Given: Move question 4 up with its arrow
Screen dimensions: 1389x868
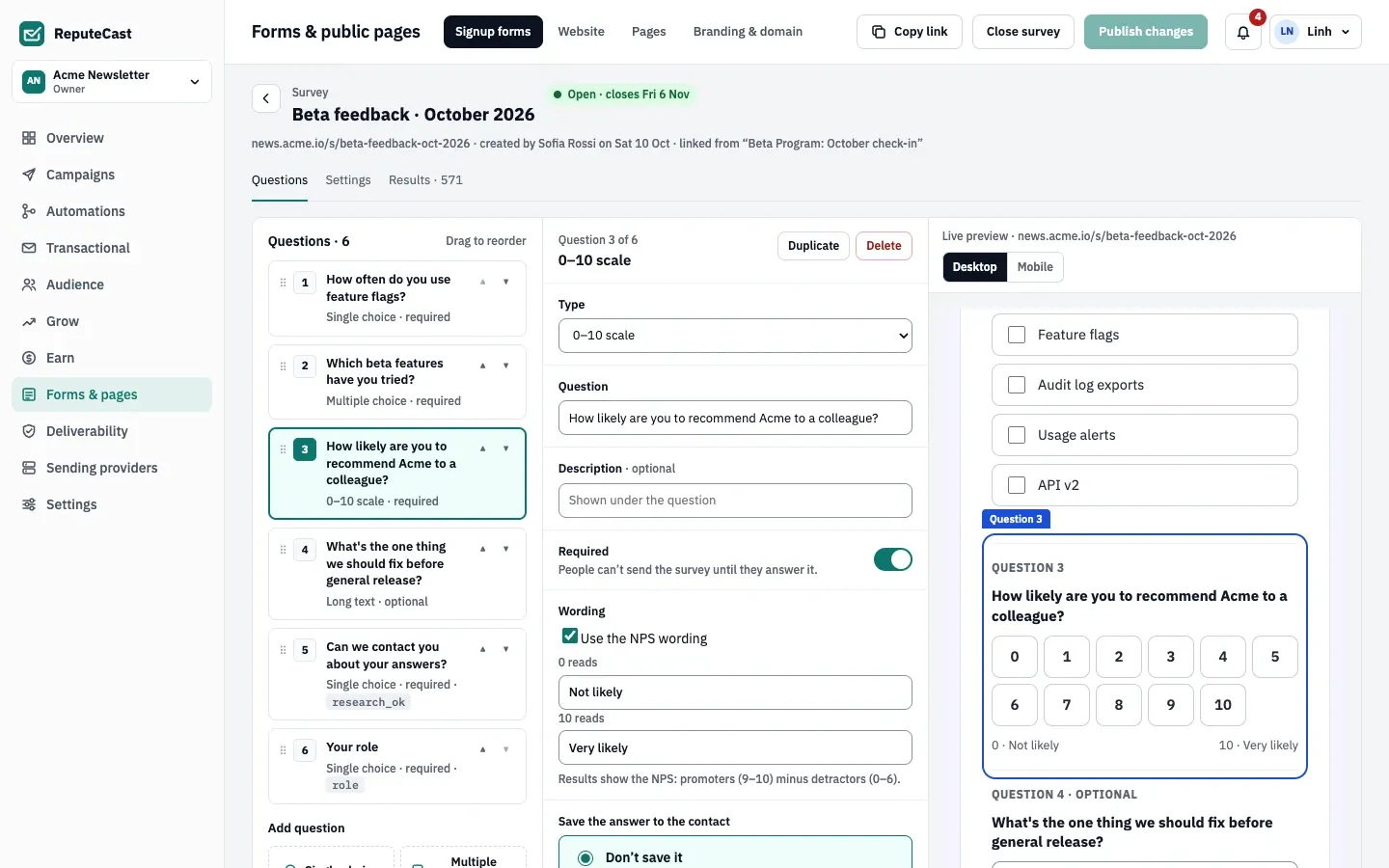Looking at the screenshot, I should tap(483, 549).
